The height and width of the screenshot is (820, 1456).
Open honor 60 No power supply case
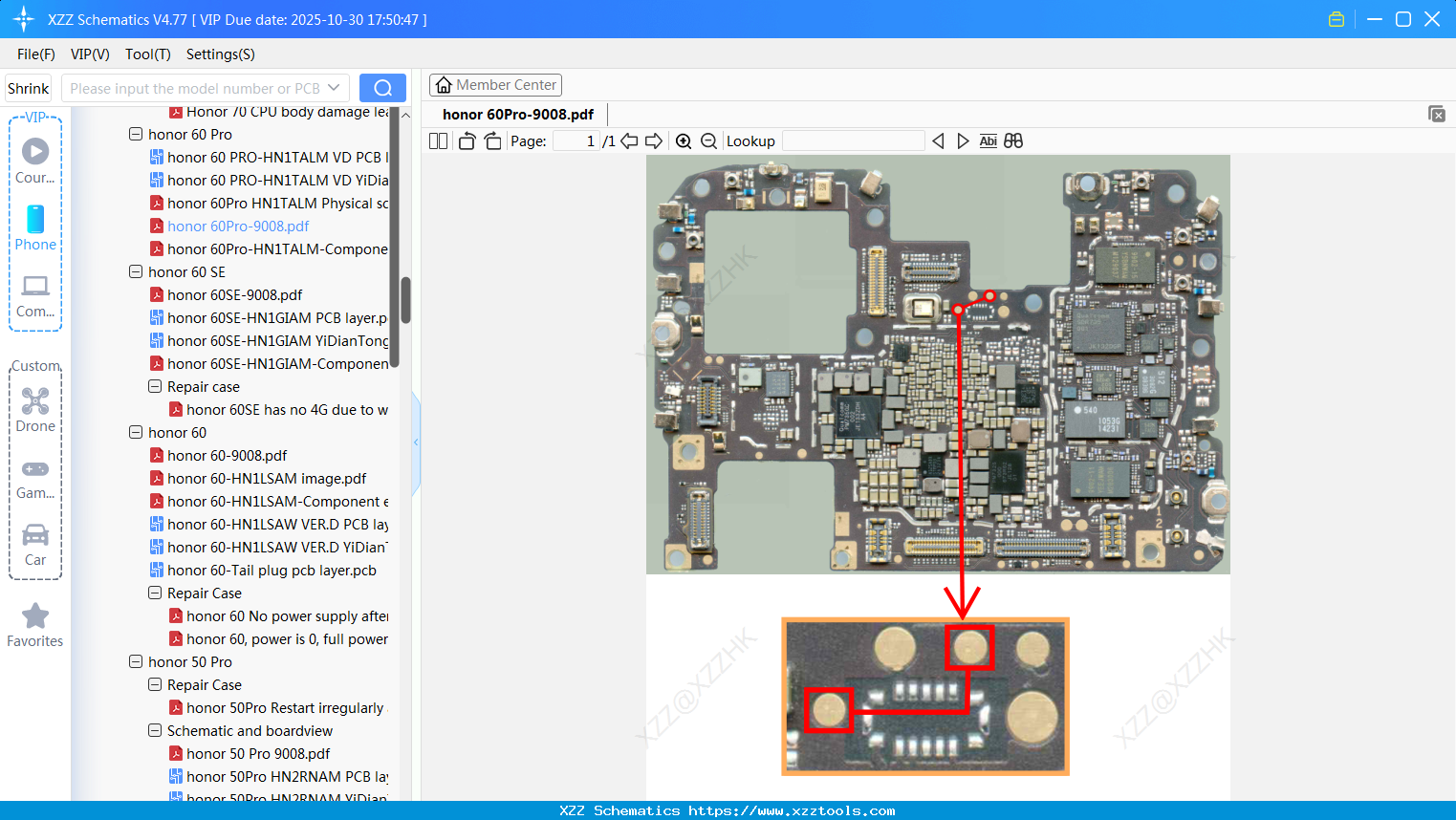point(278,616)
